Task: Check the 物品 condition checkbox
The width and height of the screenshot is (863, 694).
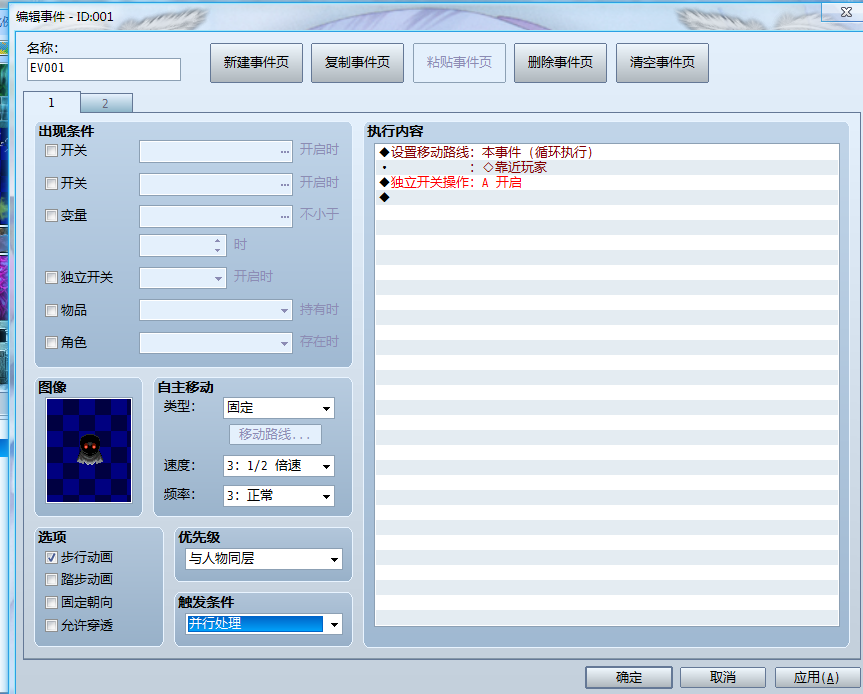Action: tap(51, 310)
